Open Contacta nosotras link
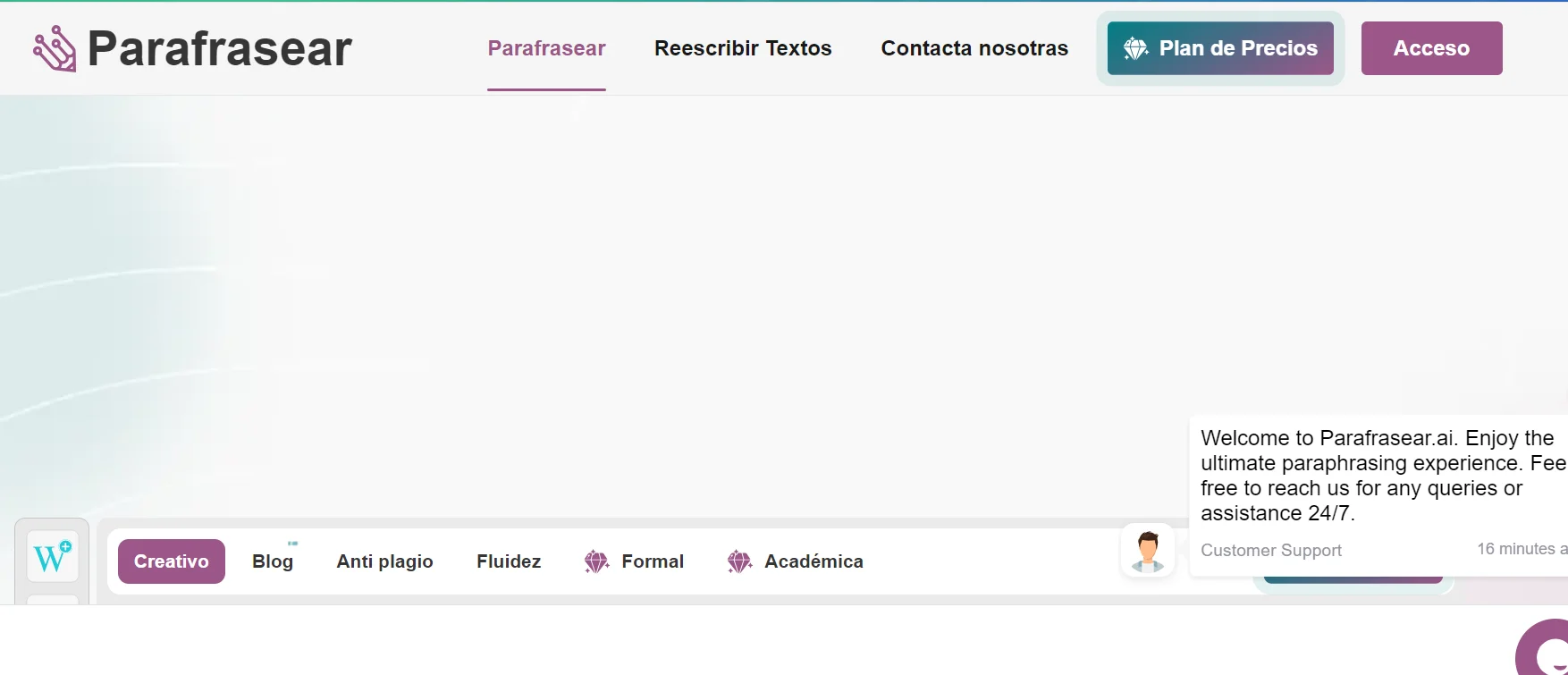 pos(974,48)
